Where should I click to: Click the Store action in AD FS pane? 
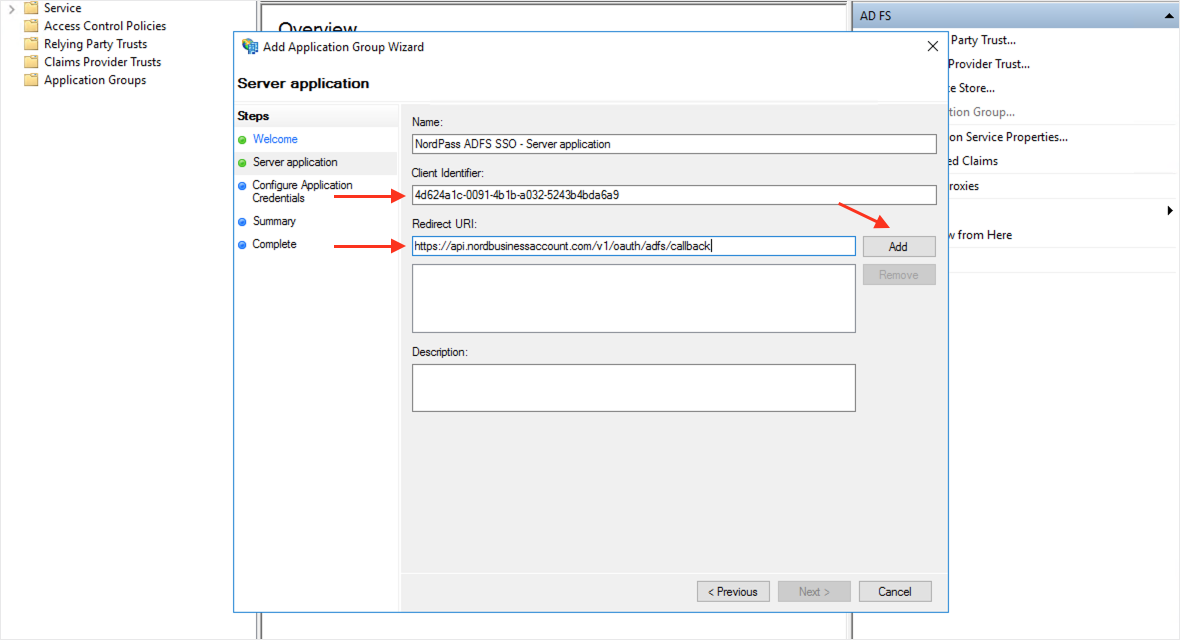(972, 88)
